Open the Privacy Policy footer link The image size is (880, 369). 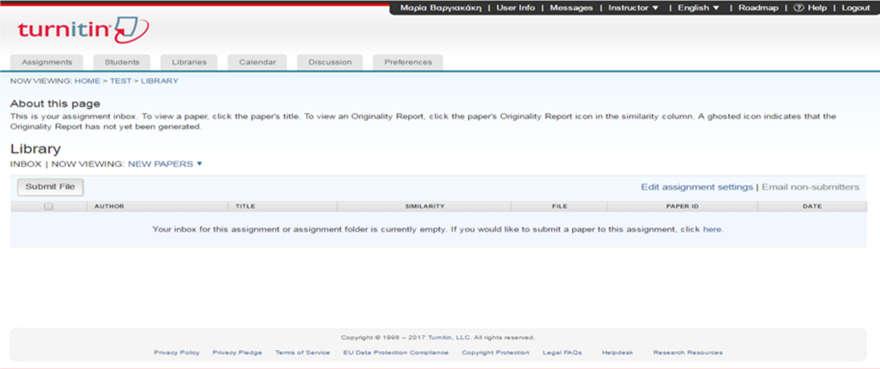point(177,353)
